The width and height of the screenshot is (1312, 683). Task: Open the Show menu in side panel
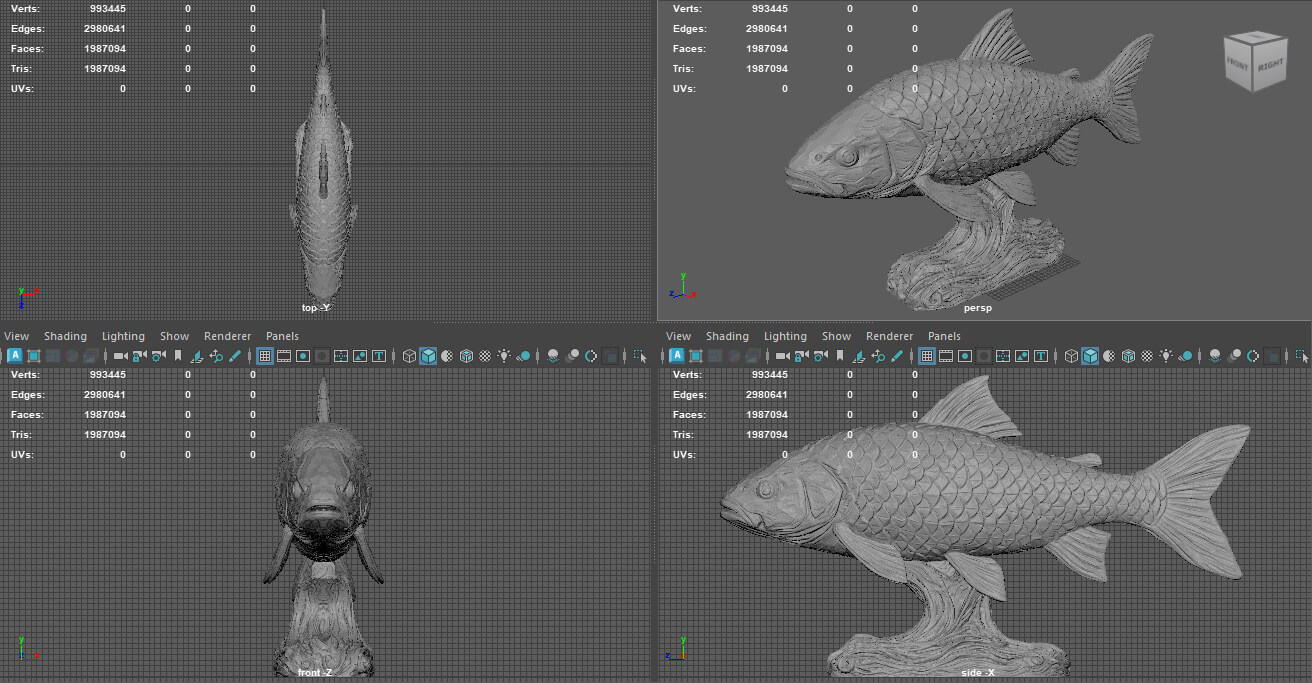point(836,336)
